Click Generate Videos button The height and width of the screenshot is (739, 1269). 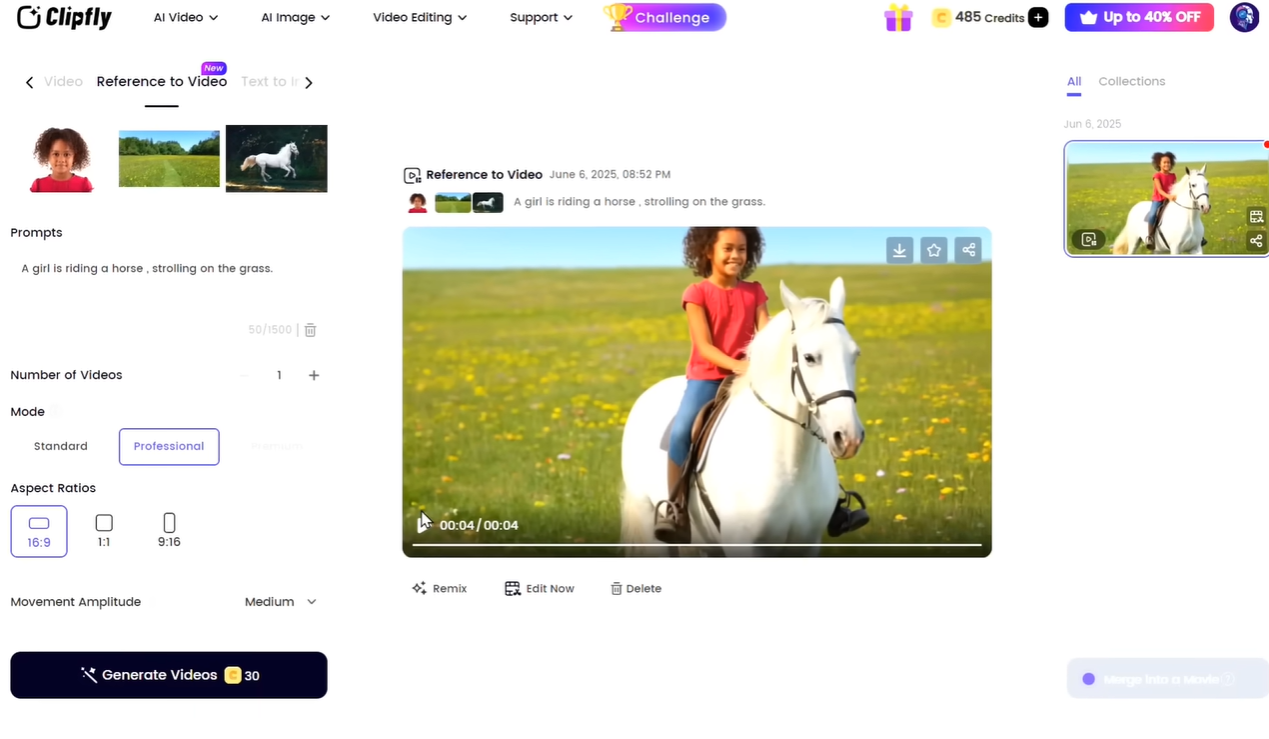pyautogui.click(x=169, y=675)
